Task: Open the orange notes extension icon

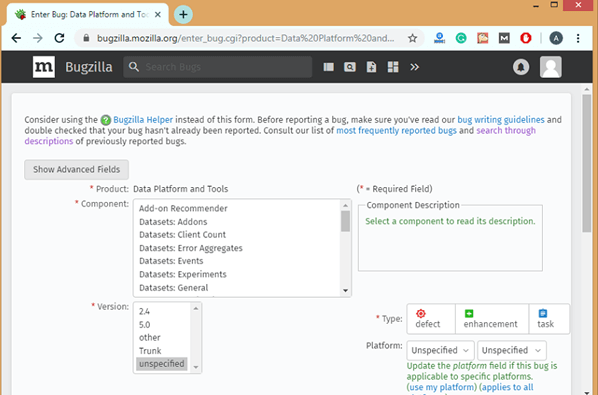Action: click(x=482, y=38)
